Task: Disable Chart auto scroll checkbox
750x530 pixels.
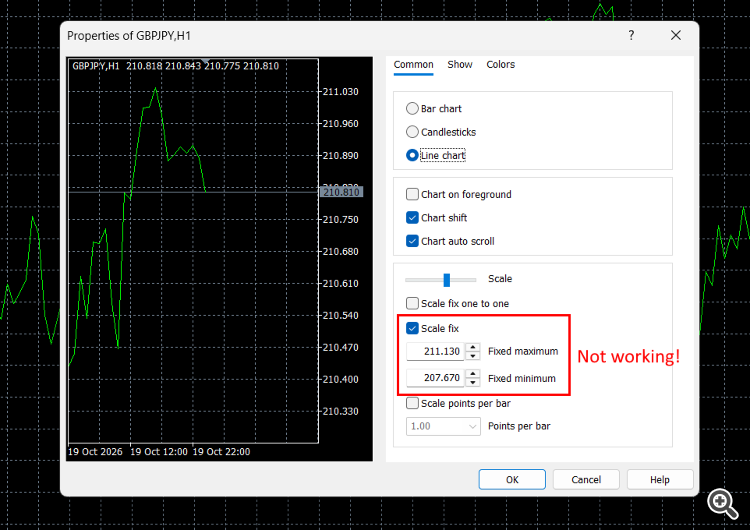Action: [x=412, y=241]
